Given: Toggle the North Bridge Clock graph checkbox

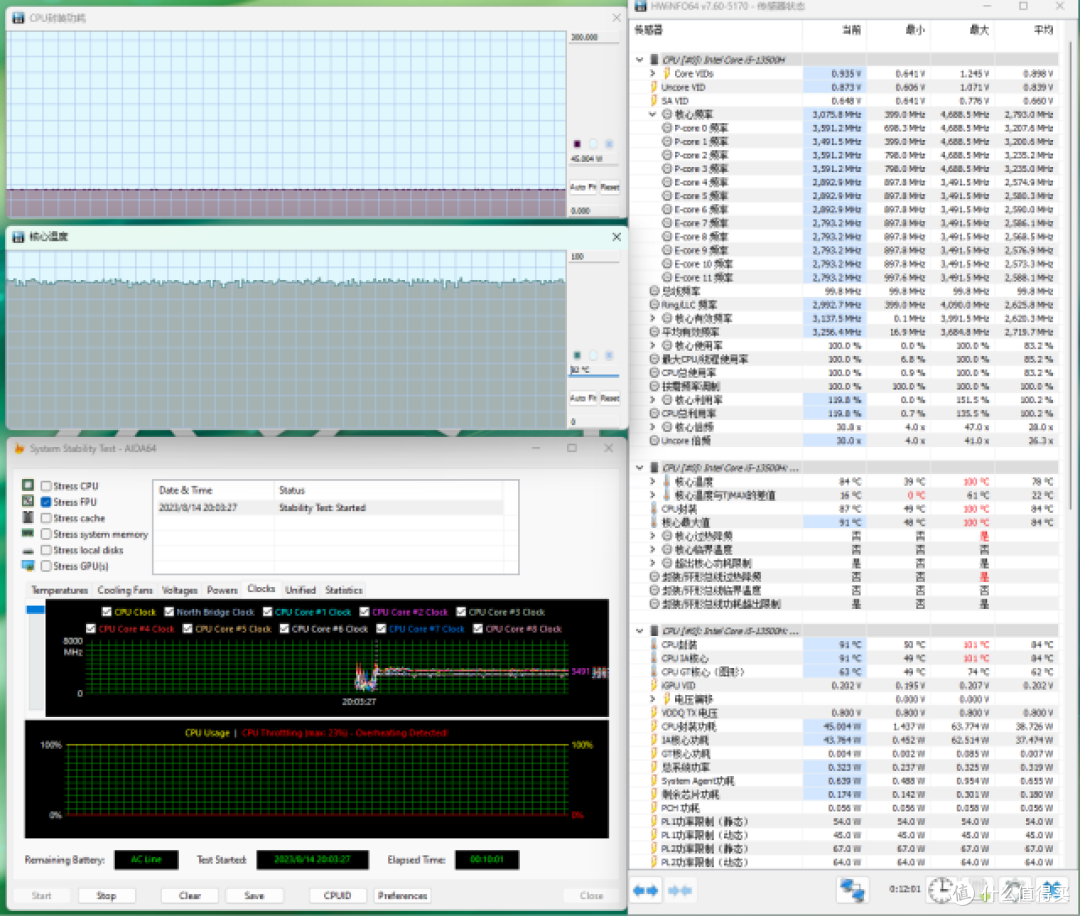Looking at the screenshot, I should pyautogui.click(x=169, y=612).
